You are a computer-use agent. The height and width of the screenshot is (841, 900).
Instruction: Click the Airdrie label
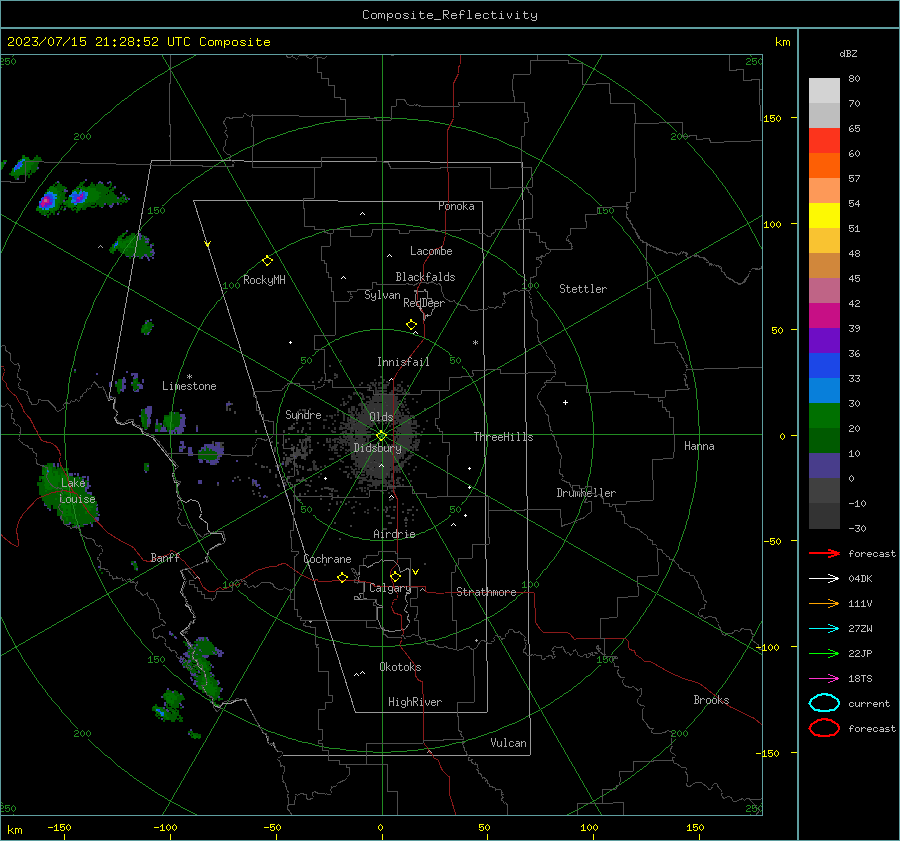[394, 534]
